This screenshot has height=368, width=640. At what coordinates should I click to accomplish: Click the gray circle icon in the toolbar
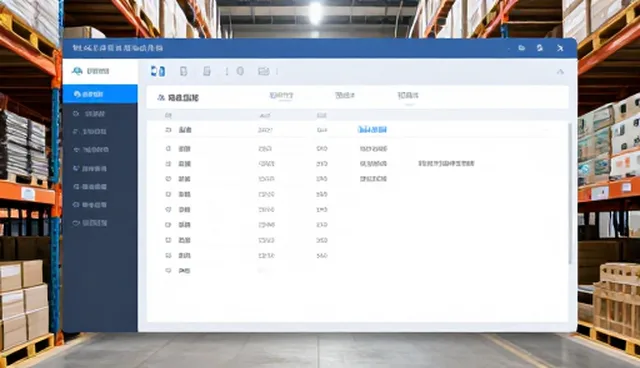click(x=240, y=71)
